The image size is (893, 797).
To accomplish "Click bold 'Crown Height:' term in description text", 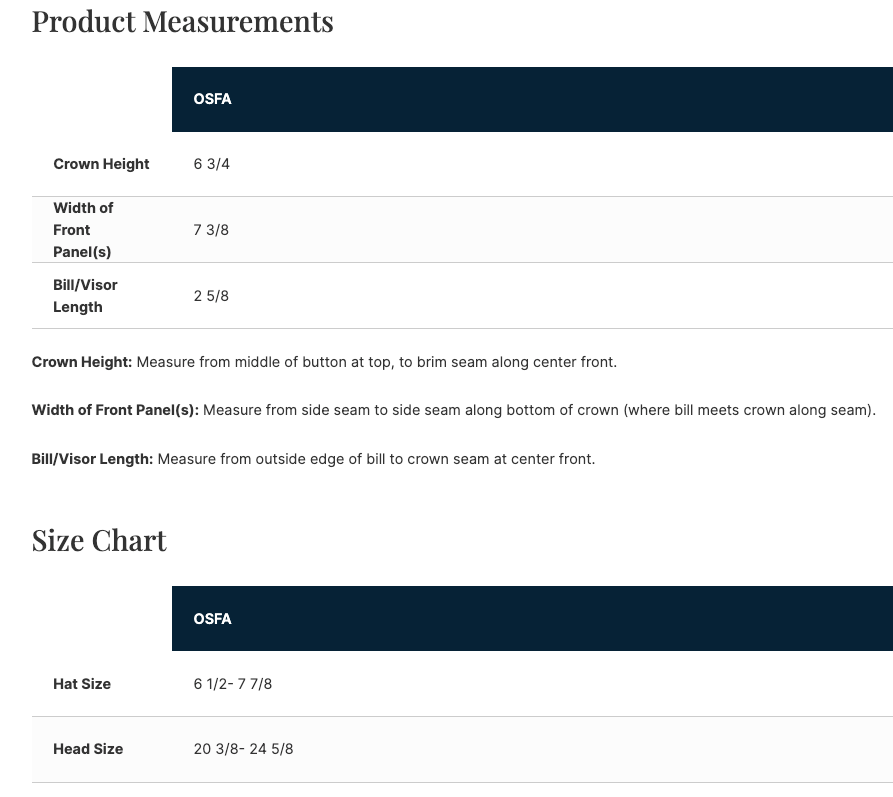I will pyautogui.click(x=82, y=362).
